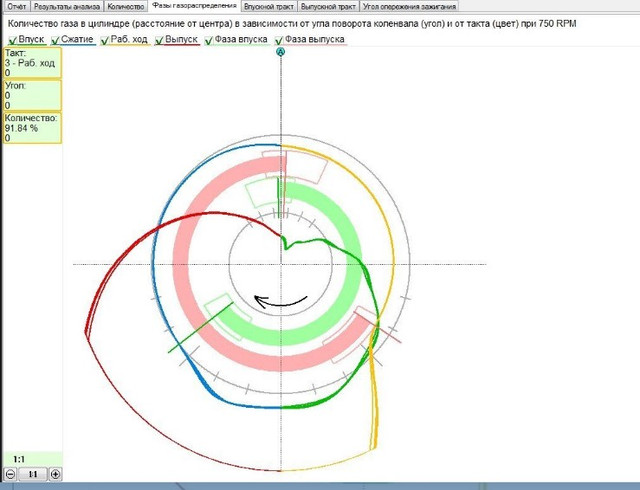Disable the Фаза впуска checkbox
Screen dimensions: 640x490
coord(209,40)
